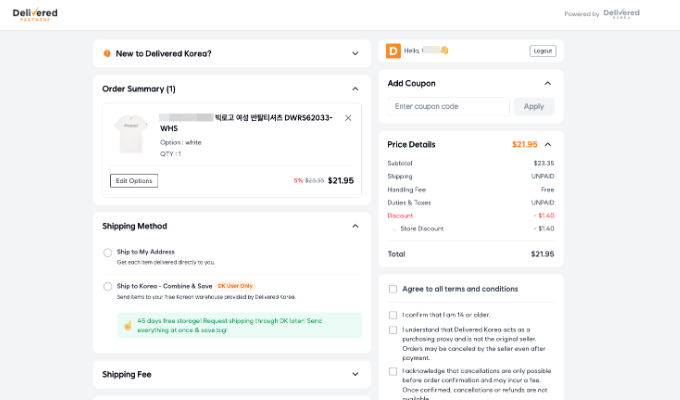
Task: Check Agree to all terms and conditions
Action: click(x=393, y=289)
